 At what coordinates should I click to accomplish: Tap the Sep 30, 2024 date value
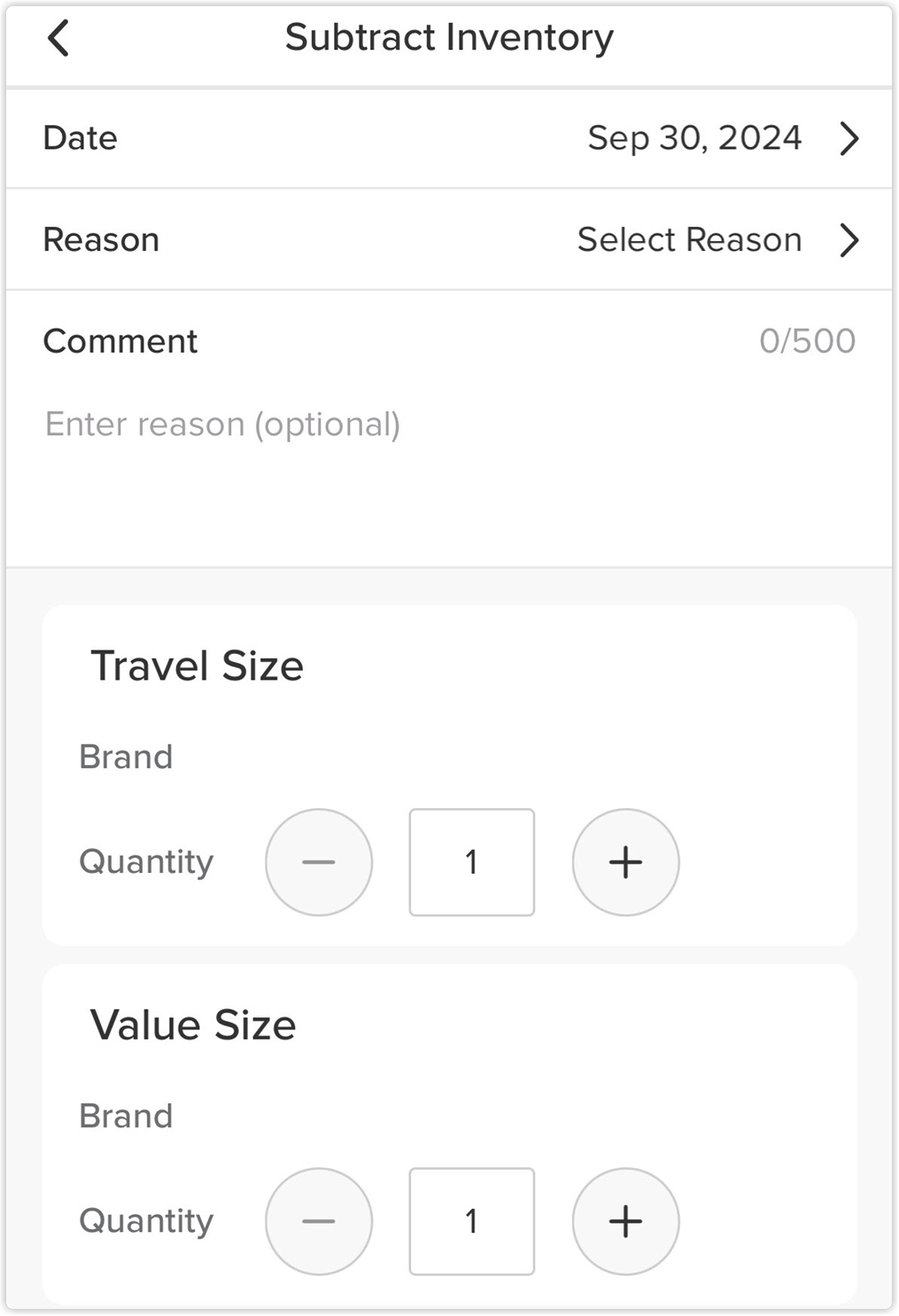coord(694,138)
